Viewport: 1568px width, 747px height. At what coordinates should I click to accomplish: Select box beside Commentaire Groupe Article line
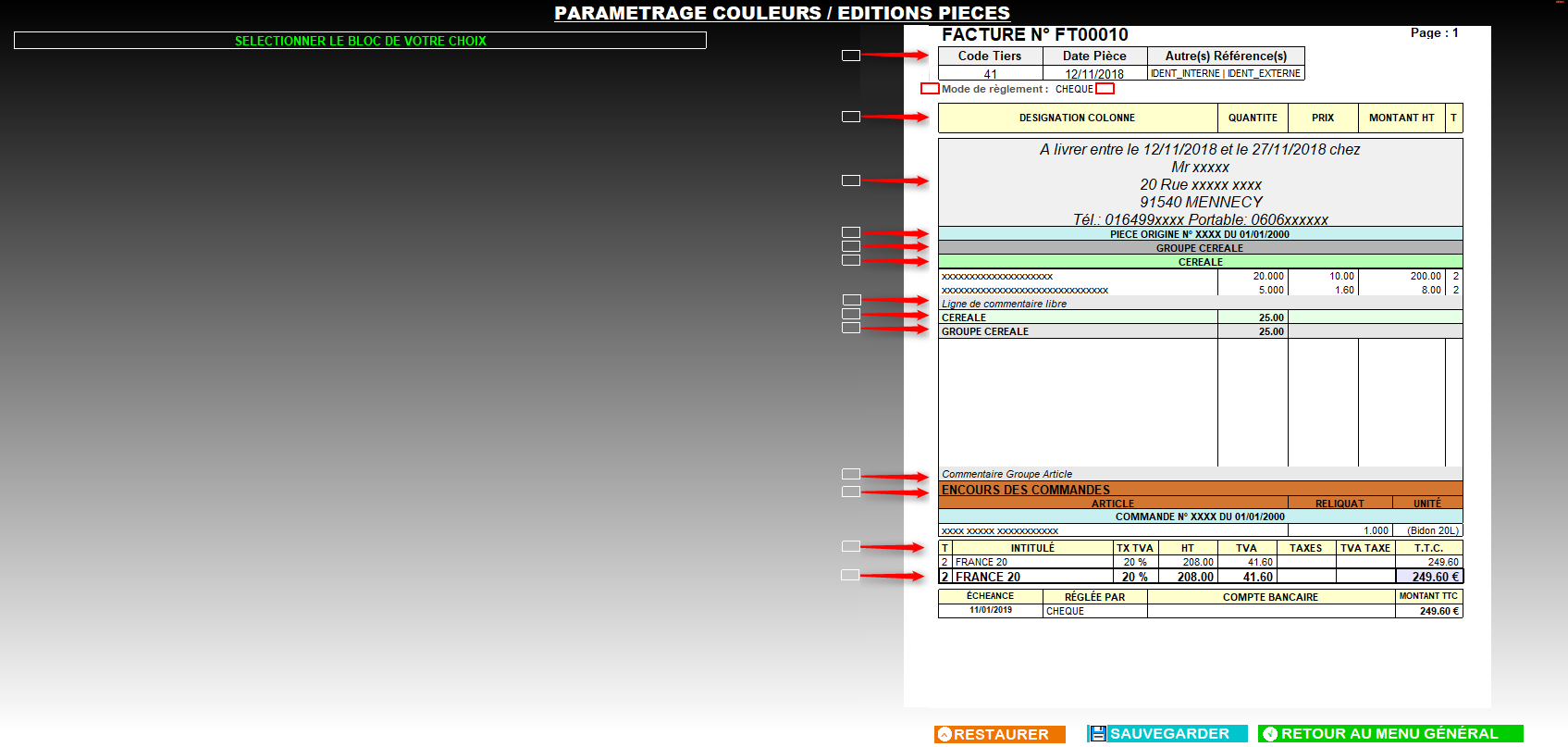point(851,474)
